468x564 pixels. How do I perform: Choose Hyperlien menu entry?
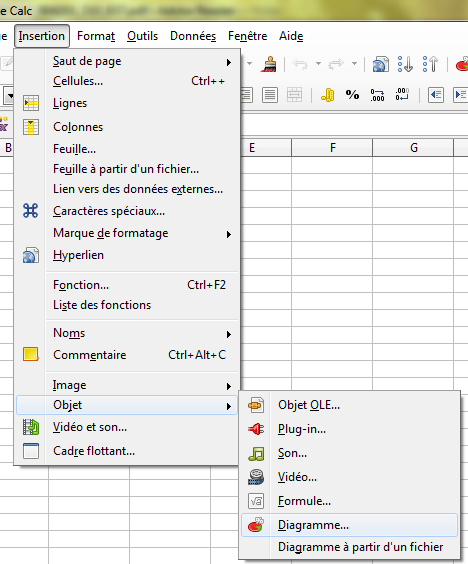point(127,255)
